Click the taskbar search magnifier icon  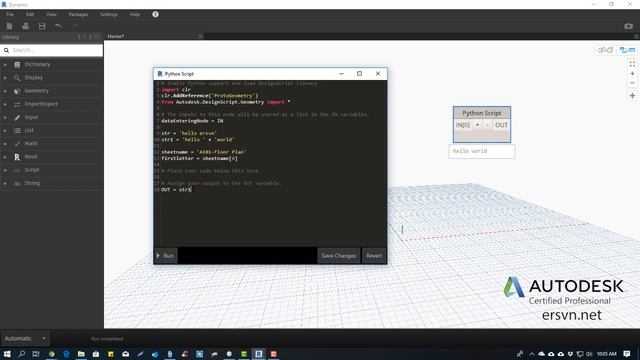pyautogui.click(x=22, y=354)
